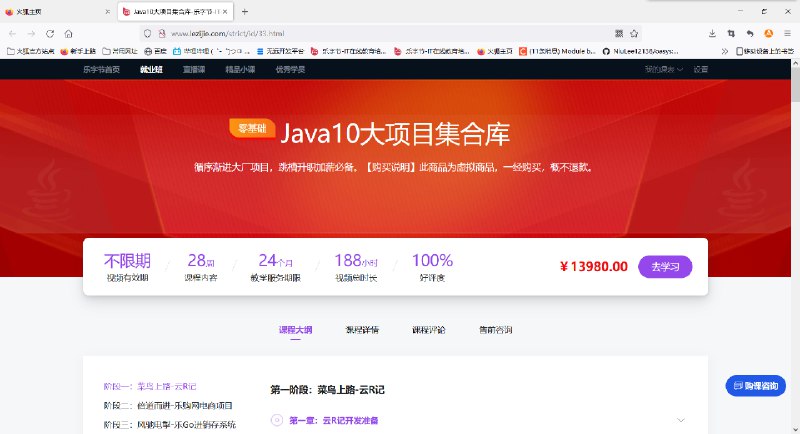This screenshot has width=800, height=434.
Task: Select the Java10大项目集合库 browser tab
Action: [x=176, y=11]
